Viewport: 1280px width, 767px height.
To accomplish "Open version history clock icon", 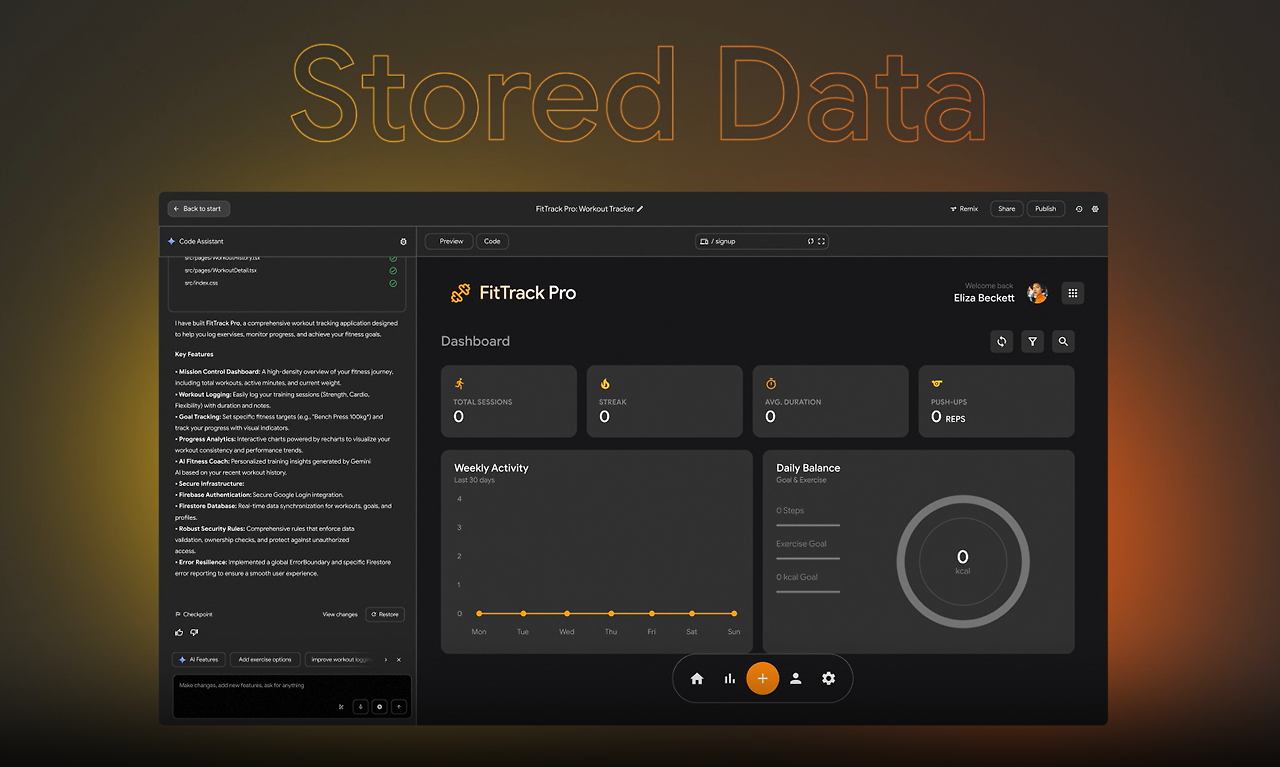I will point(1079,209).
